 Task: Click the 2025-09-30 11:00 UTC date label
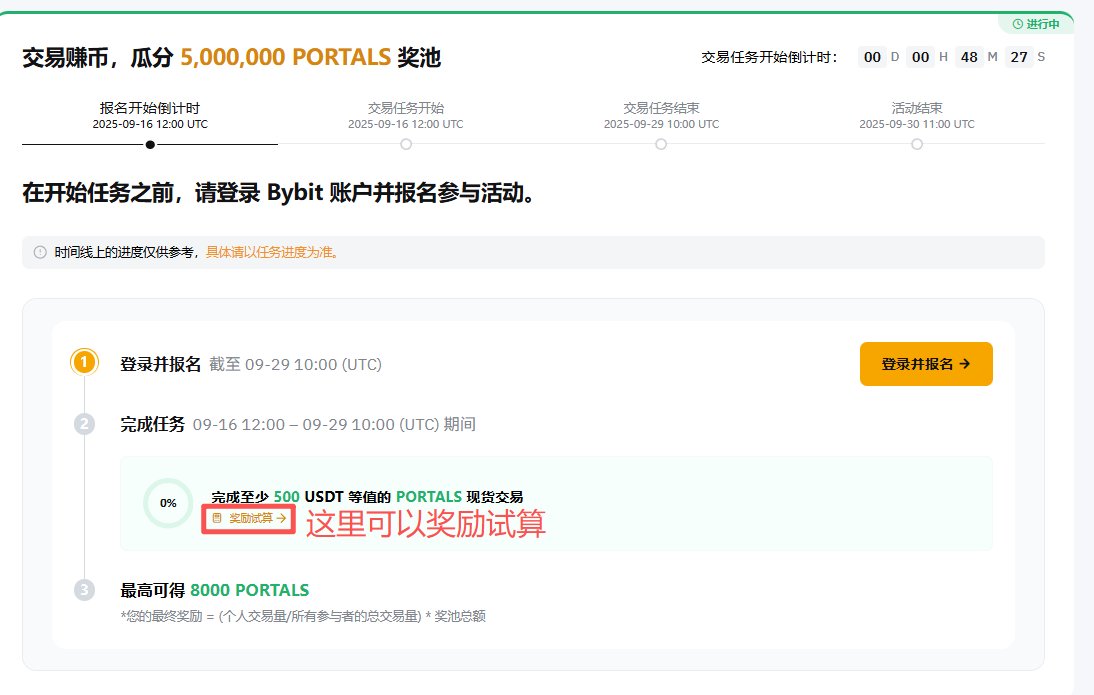pos(917,124)
